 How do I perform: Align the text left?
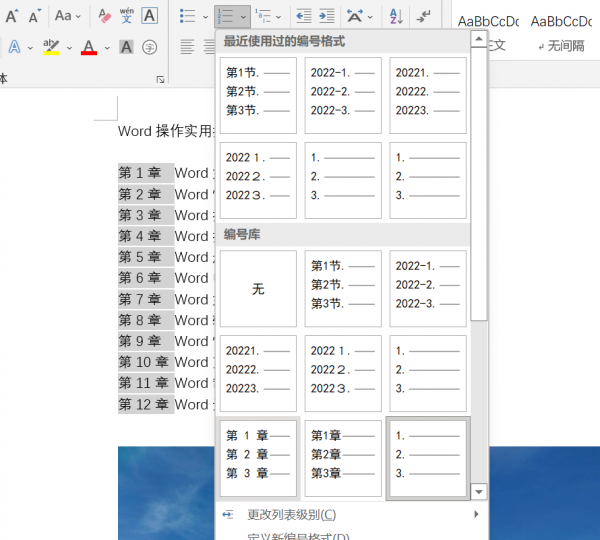pos(187,47)
